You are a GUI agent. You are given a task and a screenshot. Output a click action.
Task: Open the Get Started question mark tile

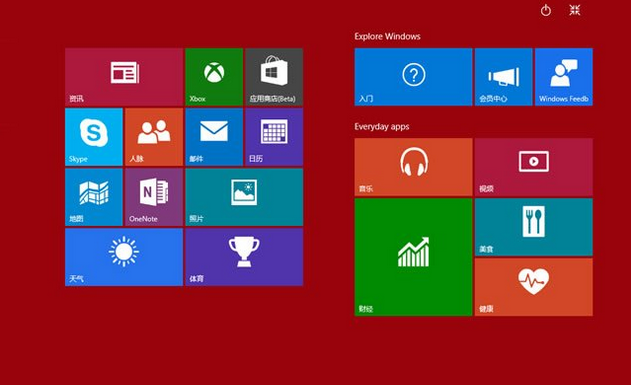(413, 77)
